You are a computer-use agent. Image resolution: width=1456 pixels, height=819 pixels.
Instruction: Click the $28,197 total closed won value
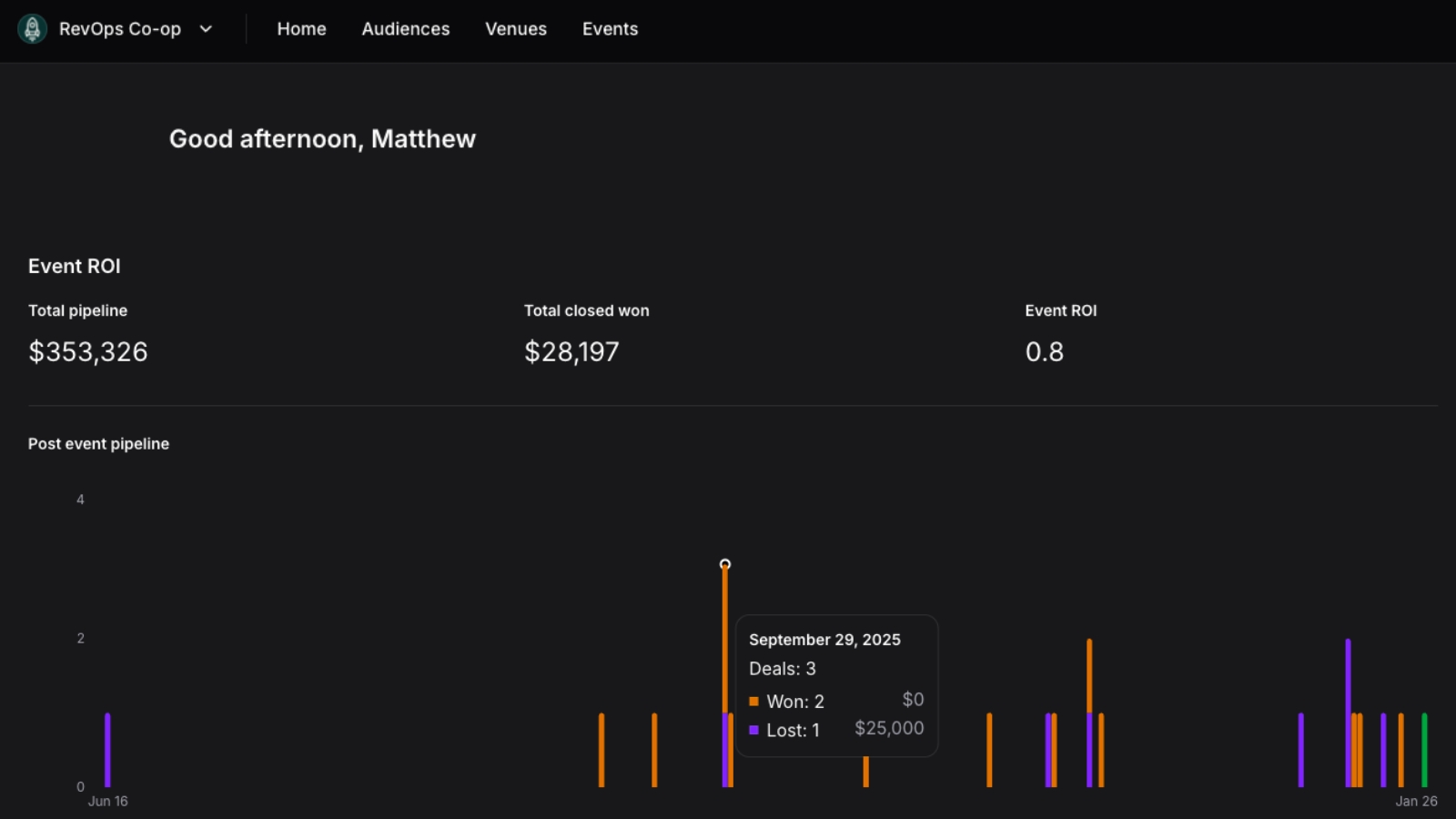click(x=571, y=351)
